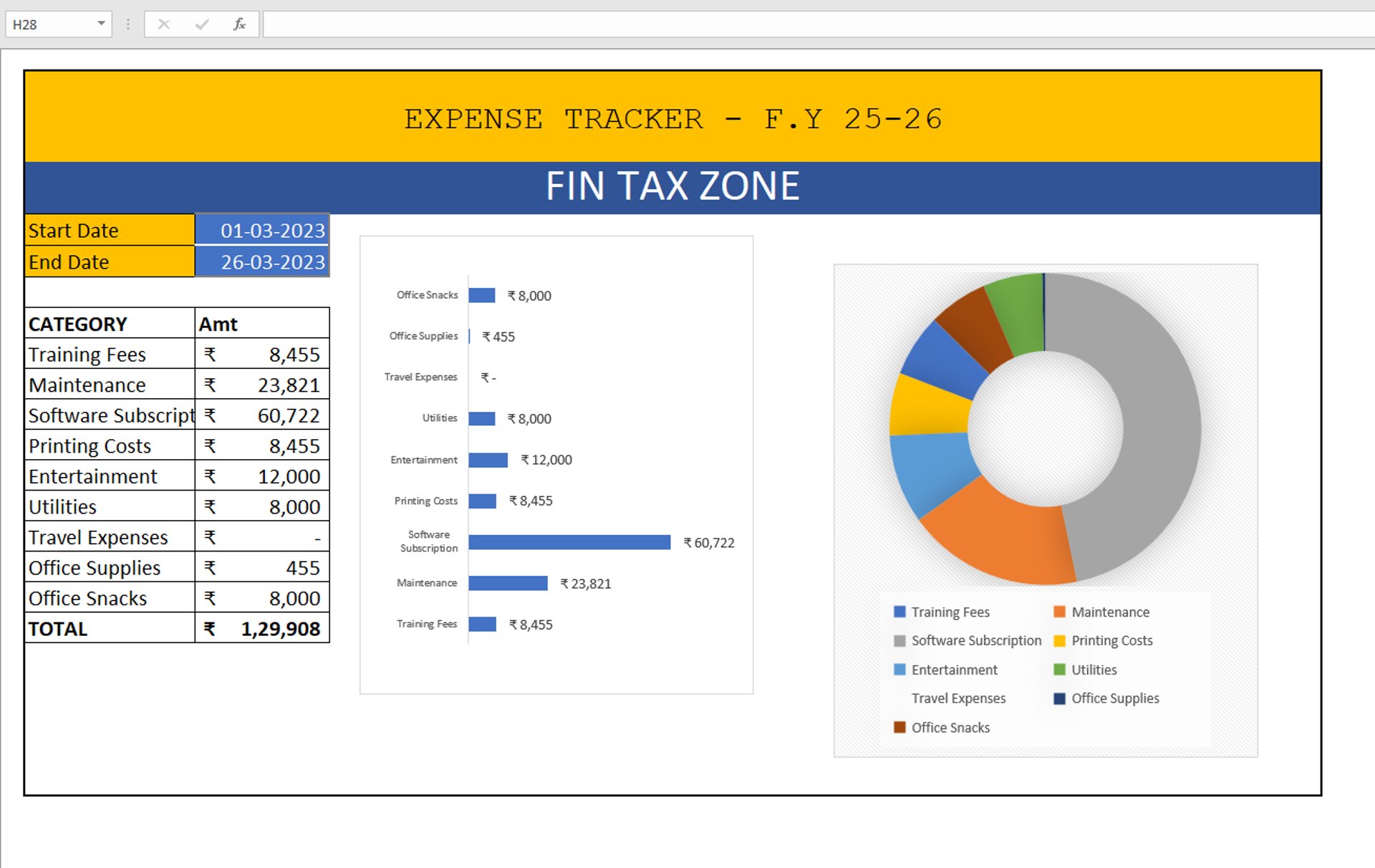The height and width of the screenshot is (868, 1375).
Task: Click the Cancel X formula bar icon
Action: 164,24
